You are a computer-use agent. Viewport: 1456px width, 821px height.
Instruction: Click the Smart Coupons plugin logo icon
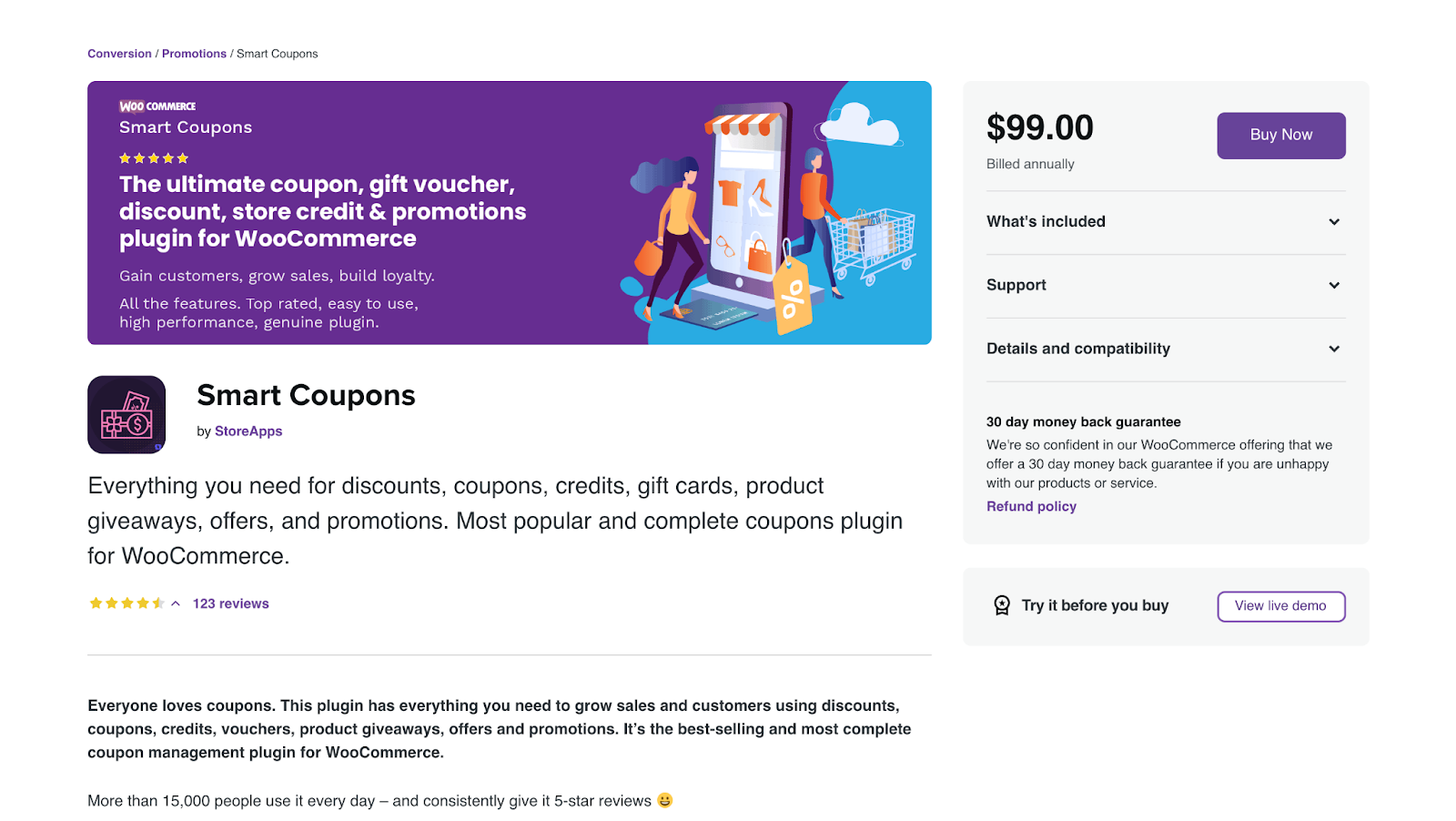point(126,414)
